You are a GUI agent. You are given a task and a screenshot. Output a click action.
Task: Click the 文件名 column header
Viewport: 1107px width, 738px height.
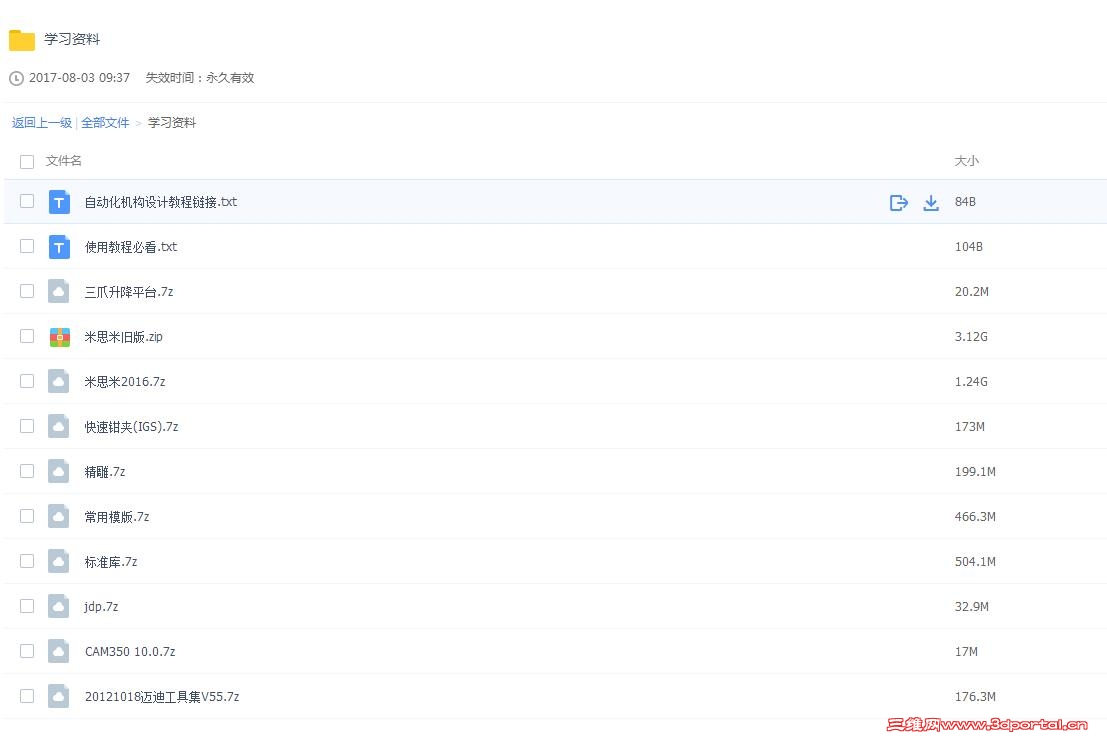(64, 161)
